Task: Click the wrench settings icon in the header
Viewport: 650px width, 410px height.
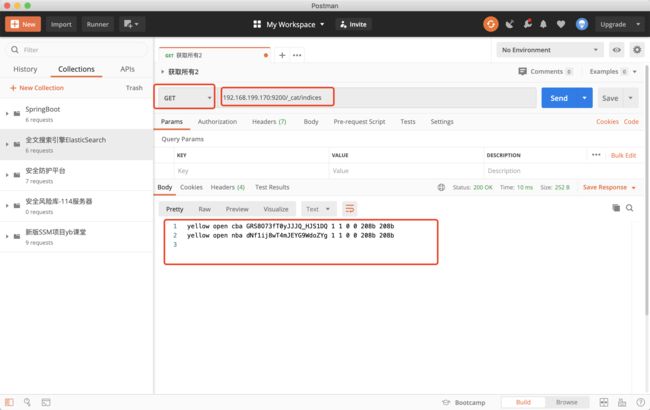Action: click(527, 24)
